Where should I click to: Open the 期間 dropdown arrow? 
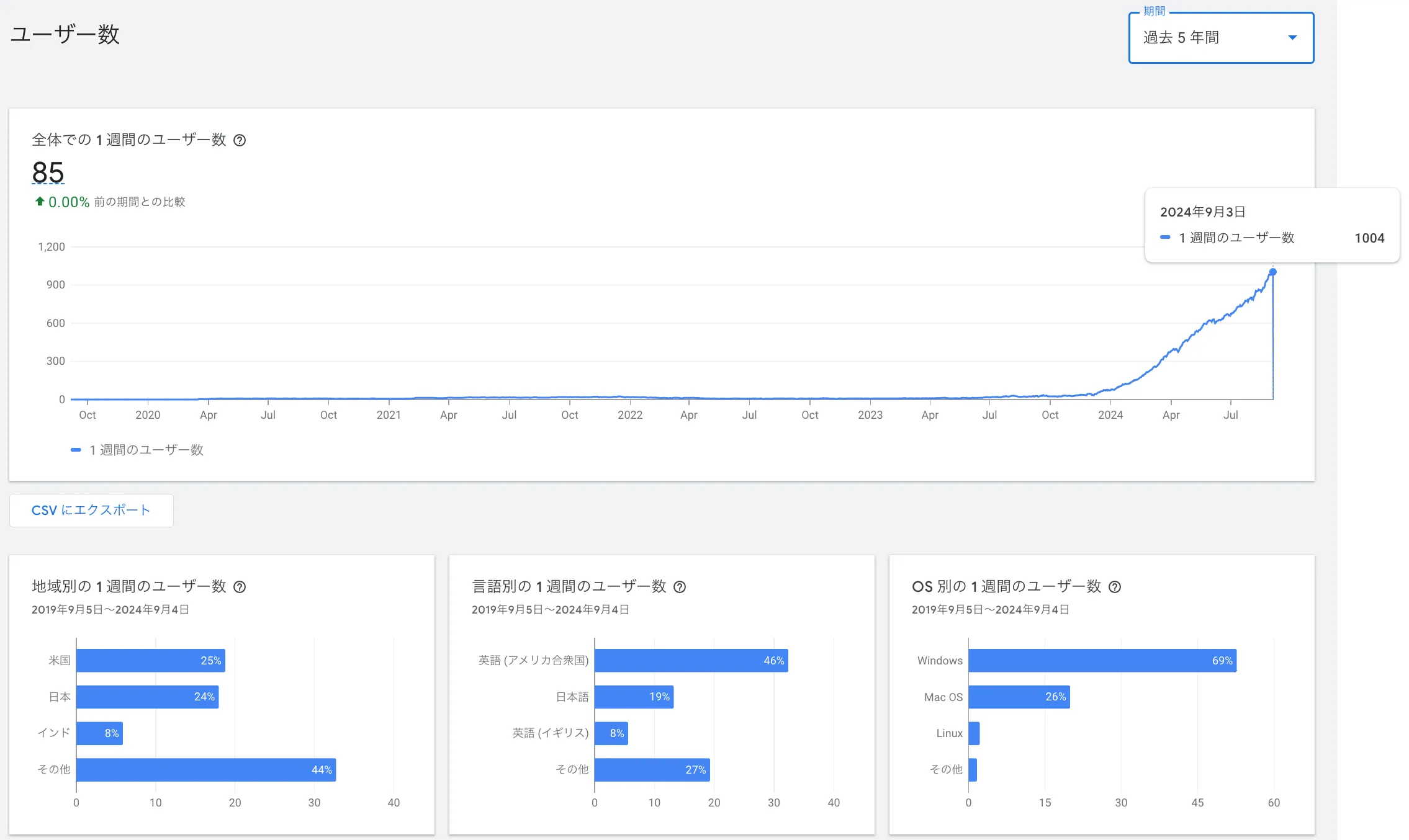coord(1292,38)
